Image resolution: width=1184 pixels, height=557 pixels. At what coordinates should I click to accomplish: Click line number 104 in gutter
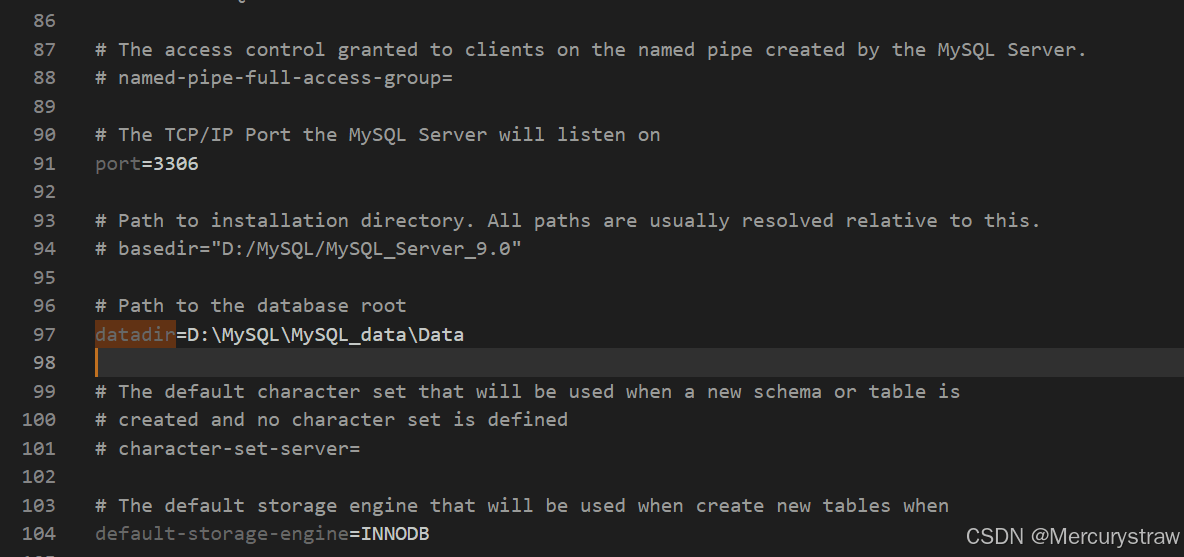click(39, 534)
